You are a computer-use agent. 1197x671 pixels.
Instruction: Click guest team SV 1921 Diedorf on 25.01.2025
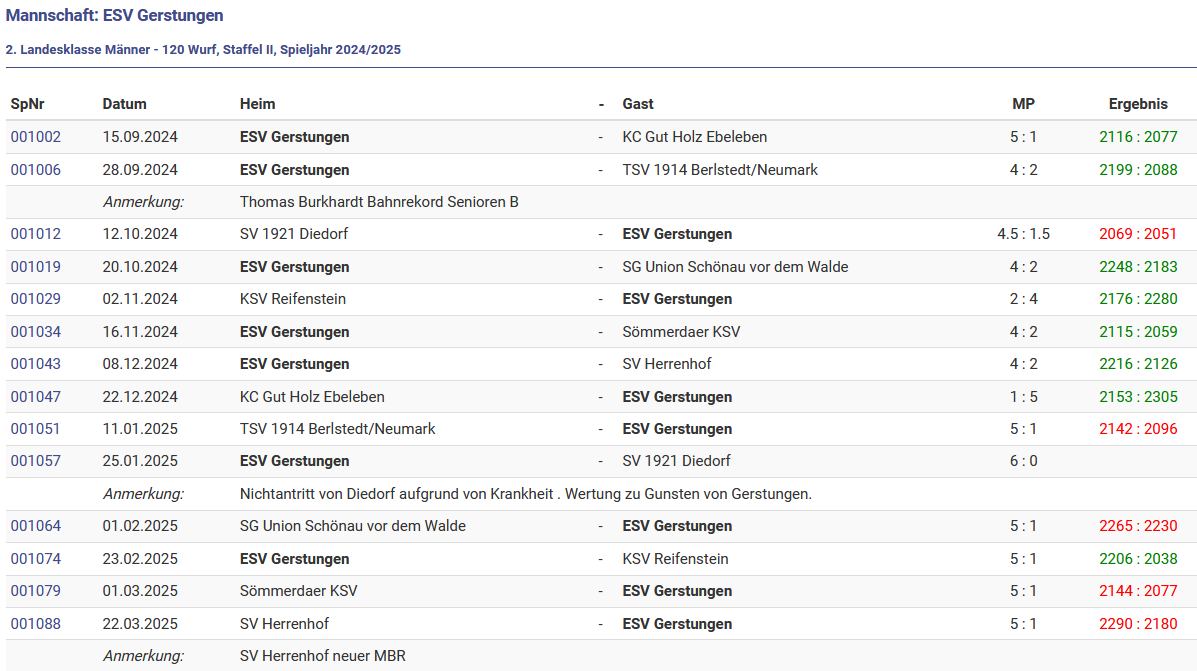pyautogui.click(x=676, y=461)
